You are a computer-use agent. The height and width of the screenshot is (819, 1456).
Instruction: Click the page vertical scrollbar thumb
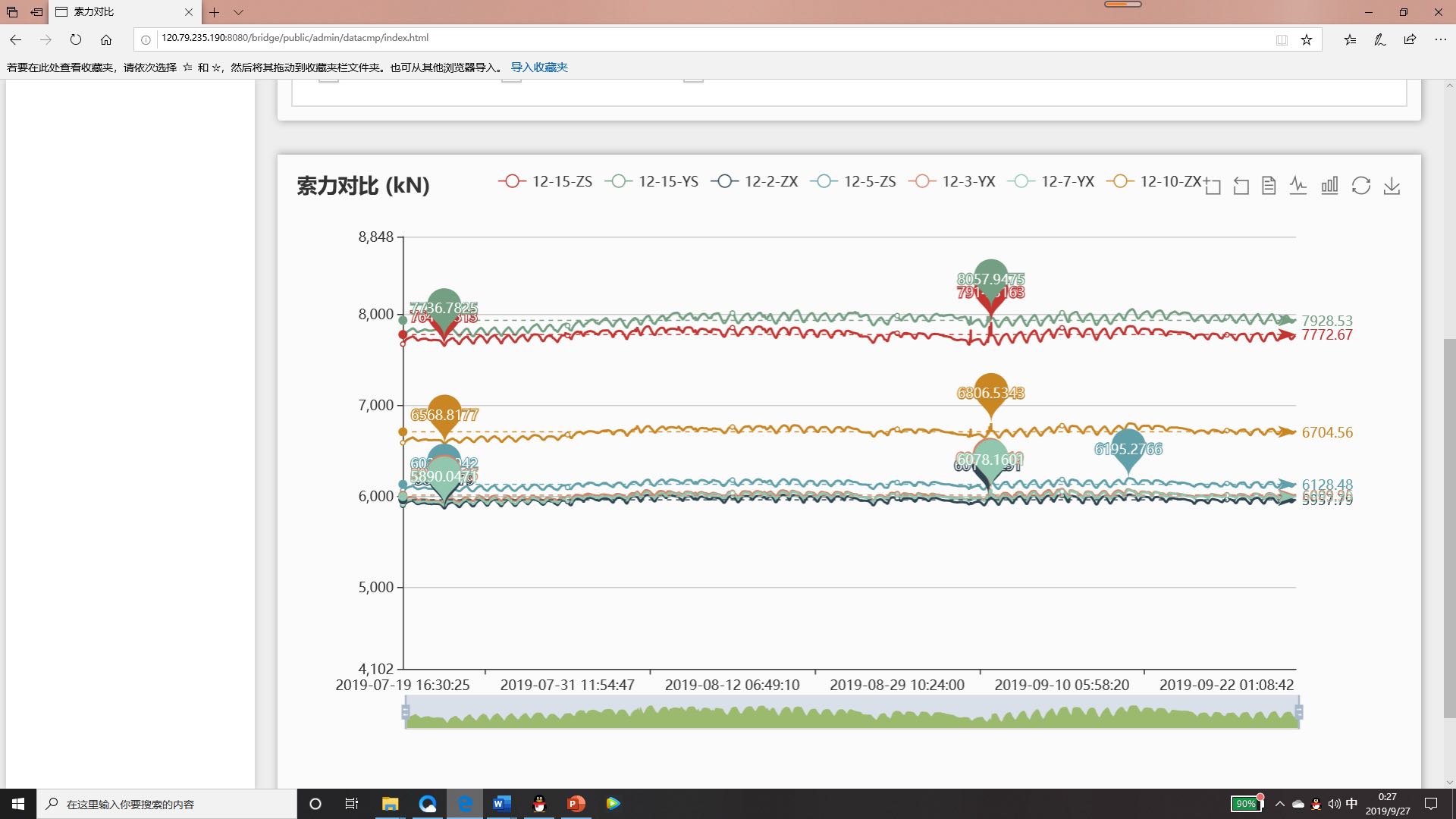(1449, 528)
